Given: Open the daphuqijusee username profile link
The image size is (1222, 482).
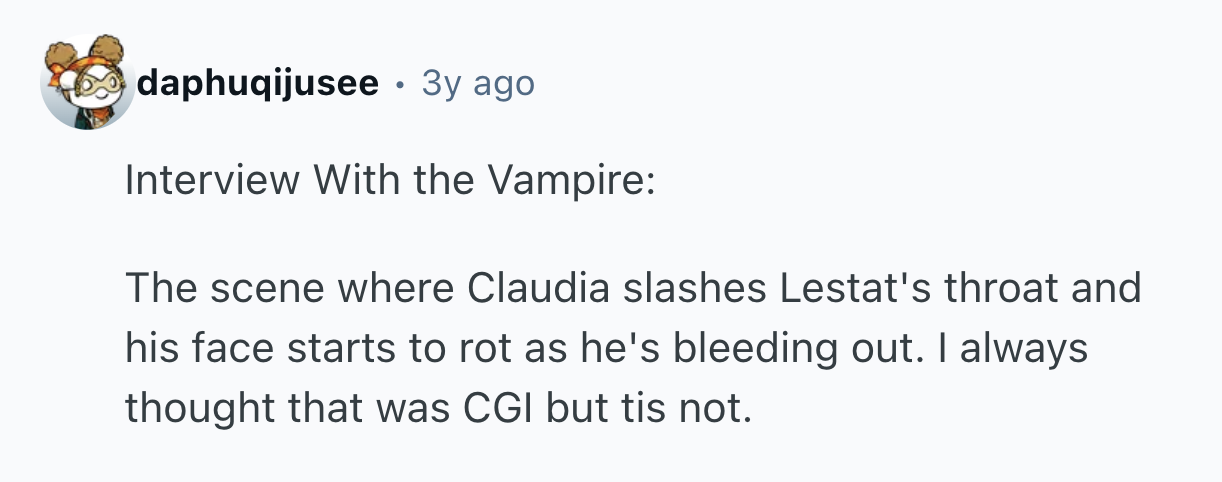Looking at the screenshot, I should [258, 84].
